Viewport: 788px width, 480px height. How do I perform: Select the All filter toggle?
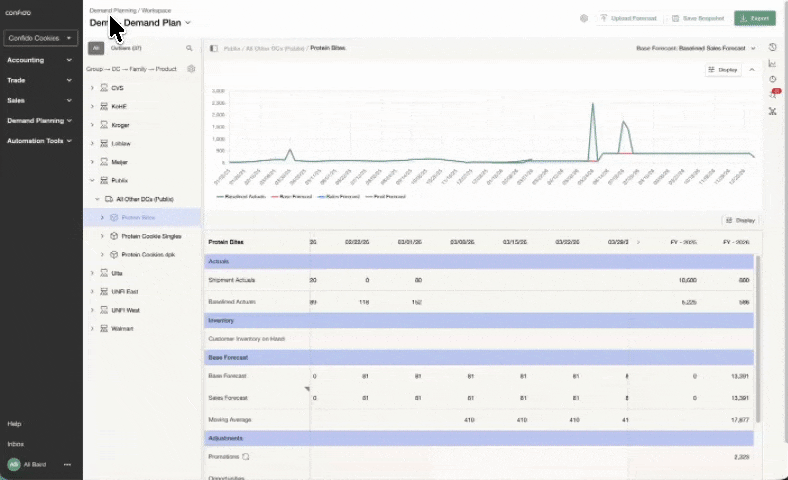[96, 48]
